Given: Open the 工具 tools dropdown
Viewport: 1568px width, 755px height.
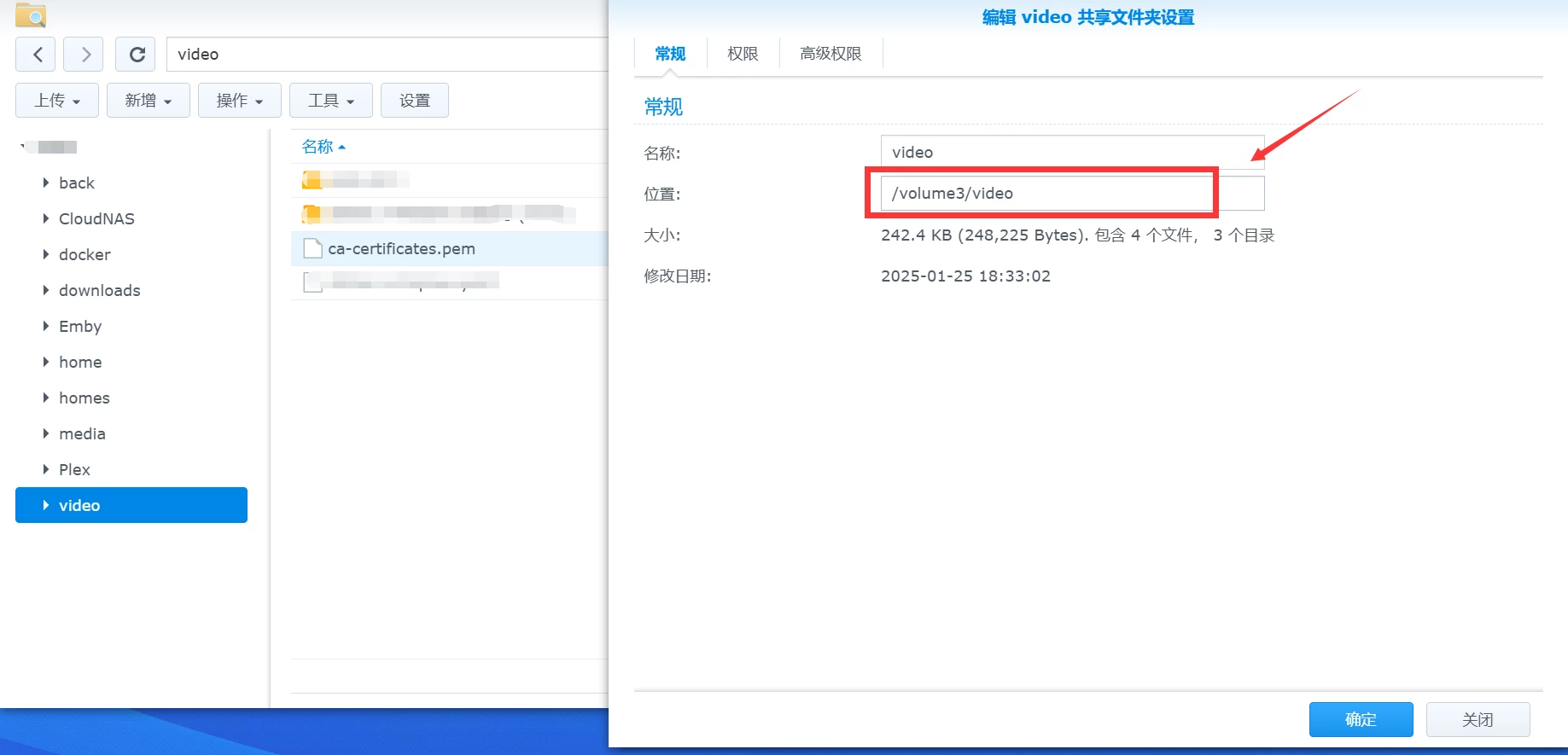Looking at the screenshot, I should (x=330, y=101).
